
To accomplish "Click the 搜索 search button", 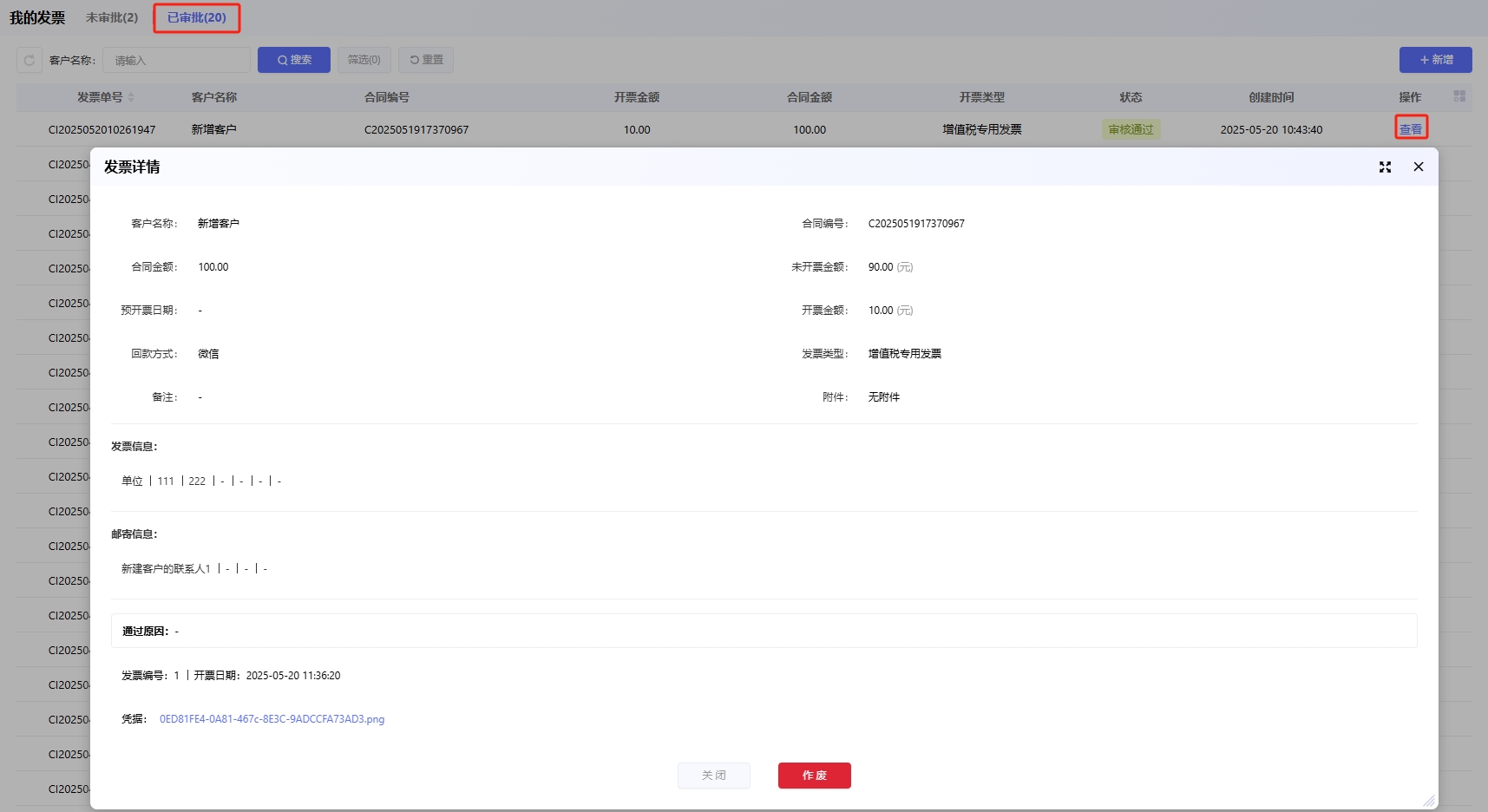I will [x=294, y=60].
